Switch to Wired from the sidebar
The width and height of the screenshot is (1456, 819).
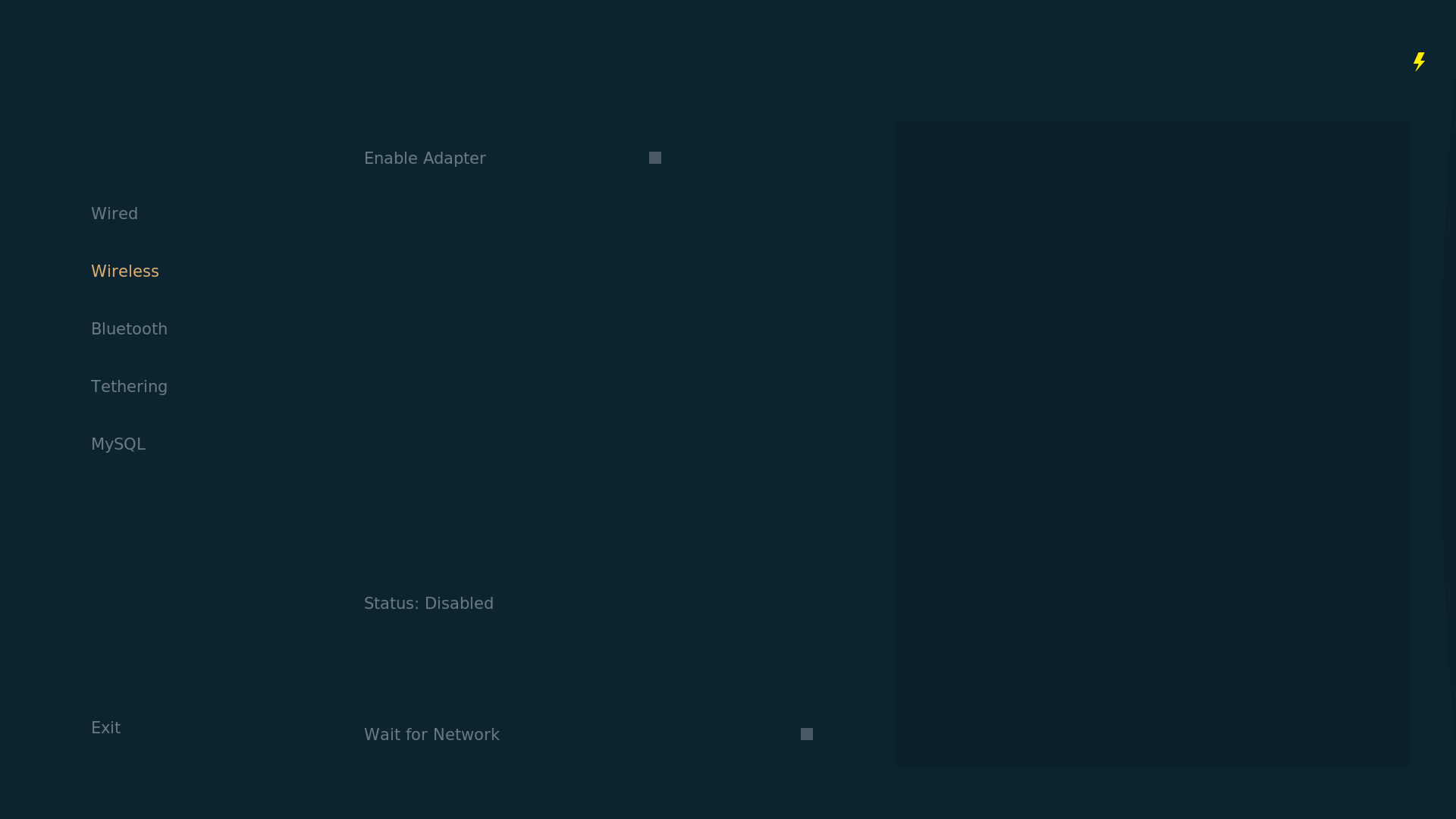pos(115,214)
